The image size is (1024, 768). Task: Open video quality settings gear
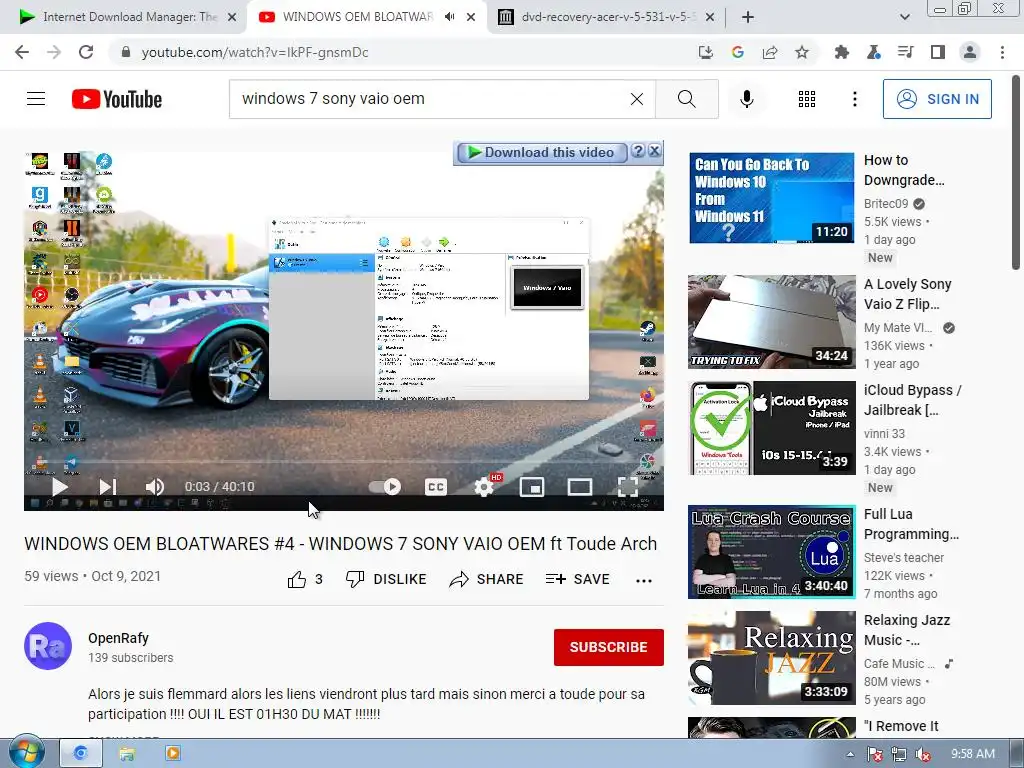(x=485, y=487)
